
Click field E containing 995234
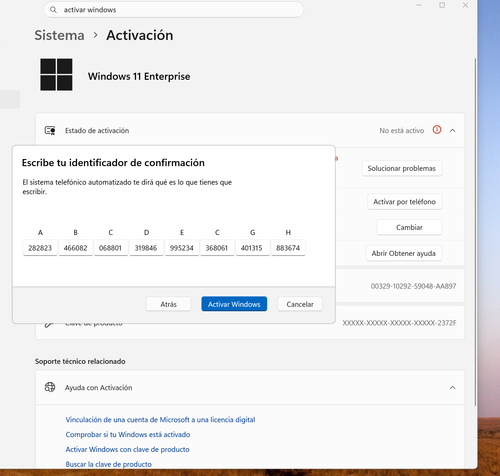click(x=182, y=248)
